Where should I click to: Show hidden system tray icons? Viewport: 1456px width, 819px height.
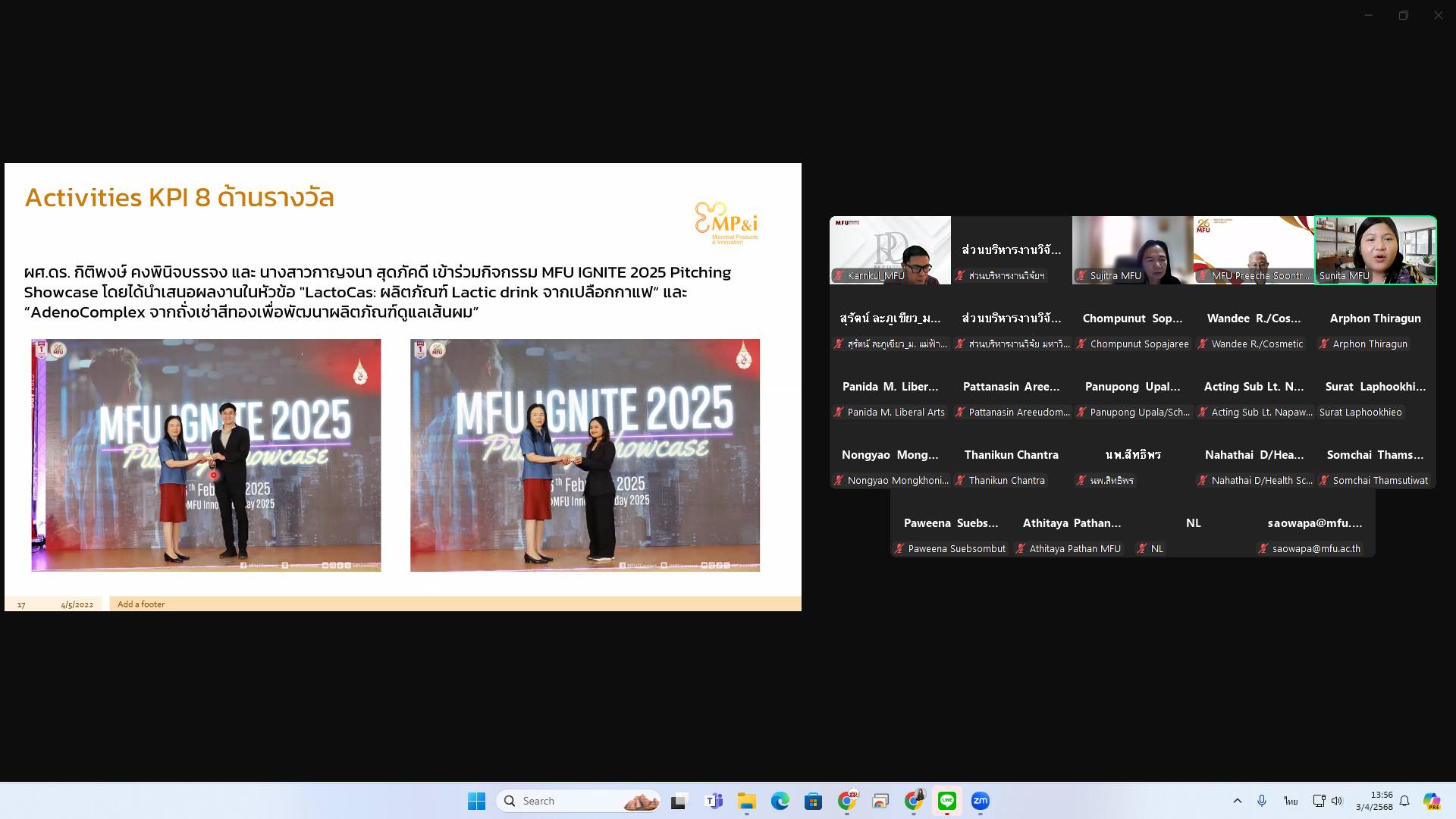click(x=1238, y=801)
